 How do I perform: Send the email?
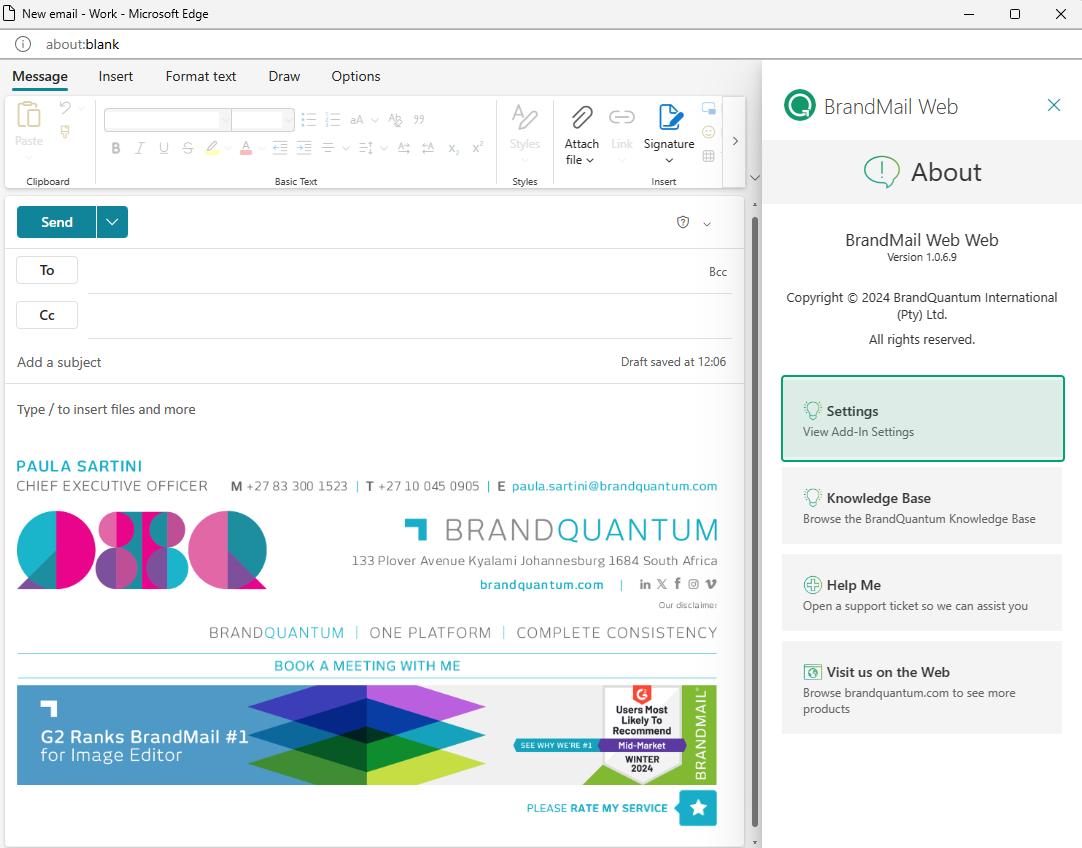(x=57, y=222)
